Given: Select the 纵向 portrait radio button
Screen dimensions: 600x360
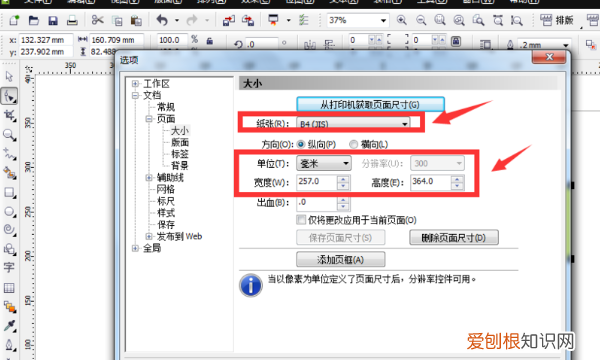Looking at the screenshot, I should [x=301, y=144].
